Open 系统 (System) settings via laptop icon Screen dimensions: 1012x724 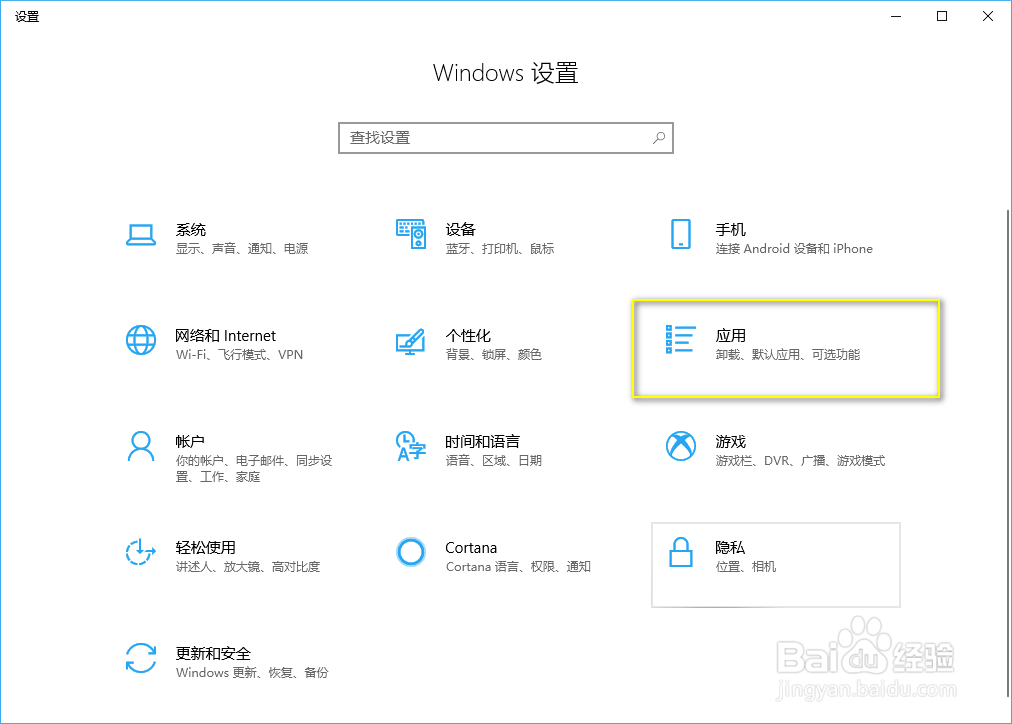pyautogui.click(x=140, y=237)
